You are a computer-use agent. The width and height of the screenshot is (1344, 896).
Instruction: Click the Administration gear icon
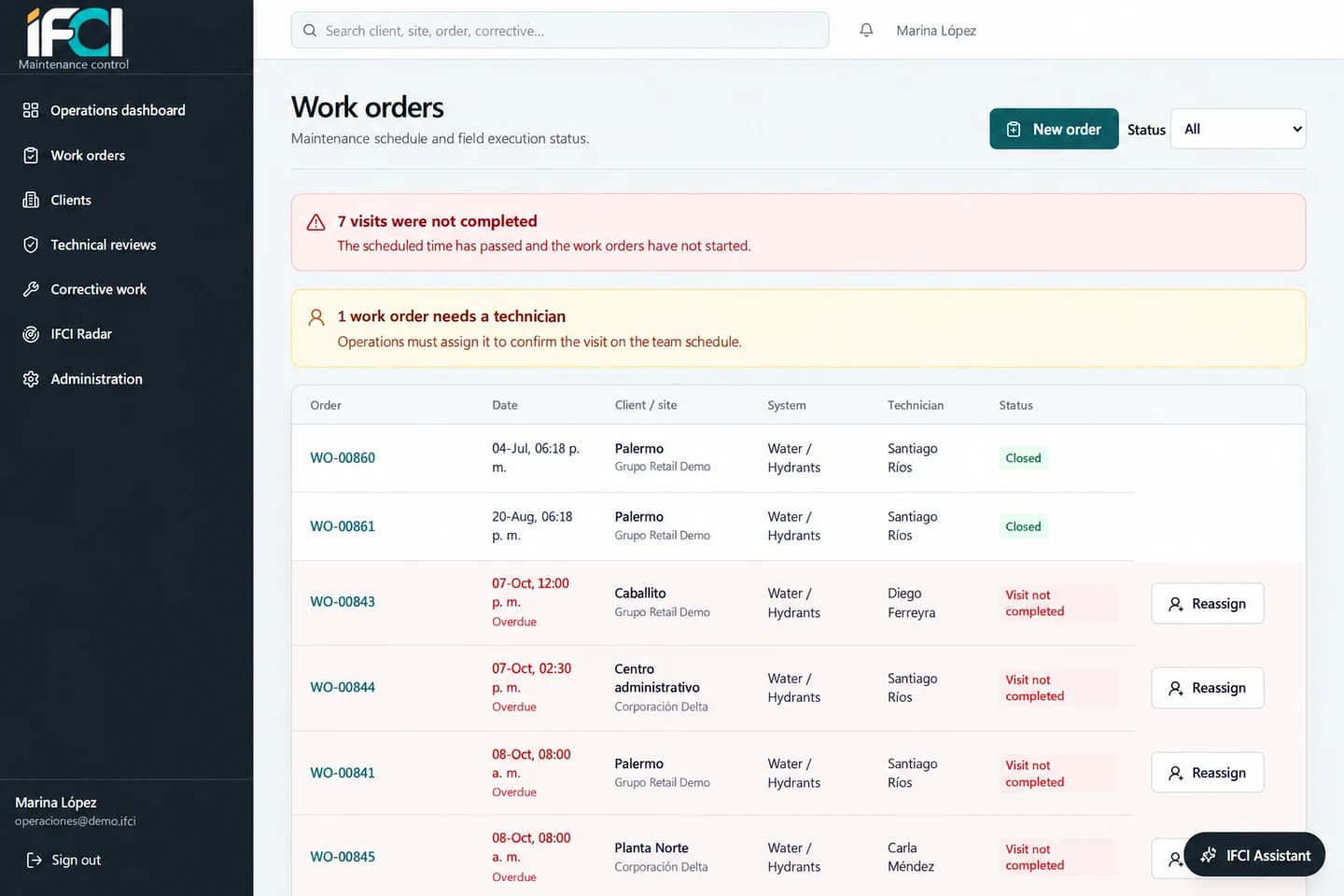pos(31,379)
